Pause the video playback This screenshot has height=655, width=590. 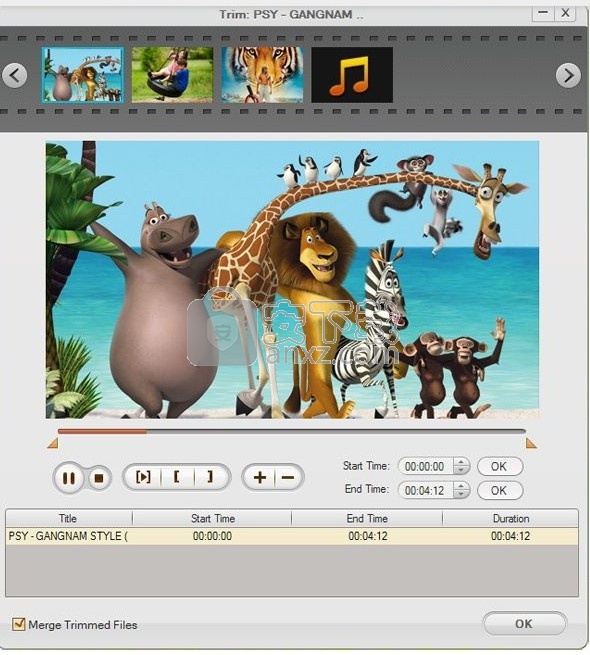pos(69,478)
